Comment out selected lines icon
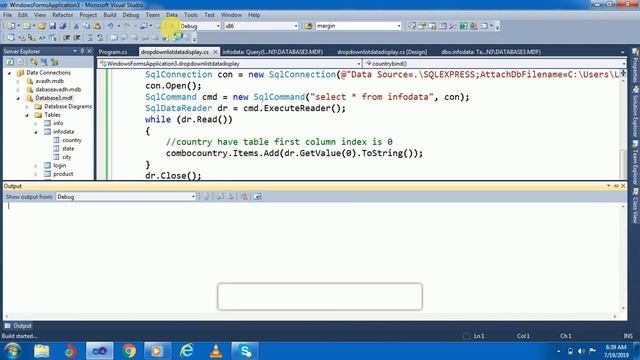Viewport: 640px width, 360px height. pyautogui.click(x=90, y=38)
